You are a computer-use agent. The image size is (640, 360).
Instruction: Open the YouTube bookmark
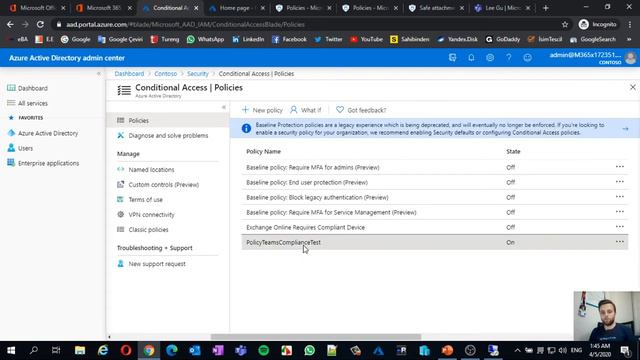pyautogui.click(x=367, y=39)
